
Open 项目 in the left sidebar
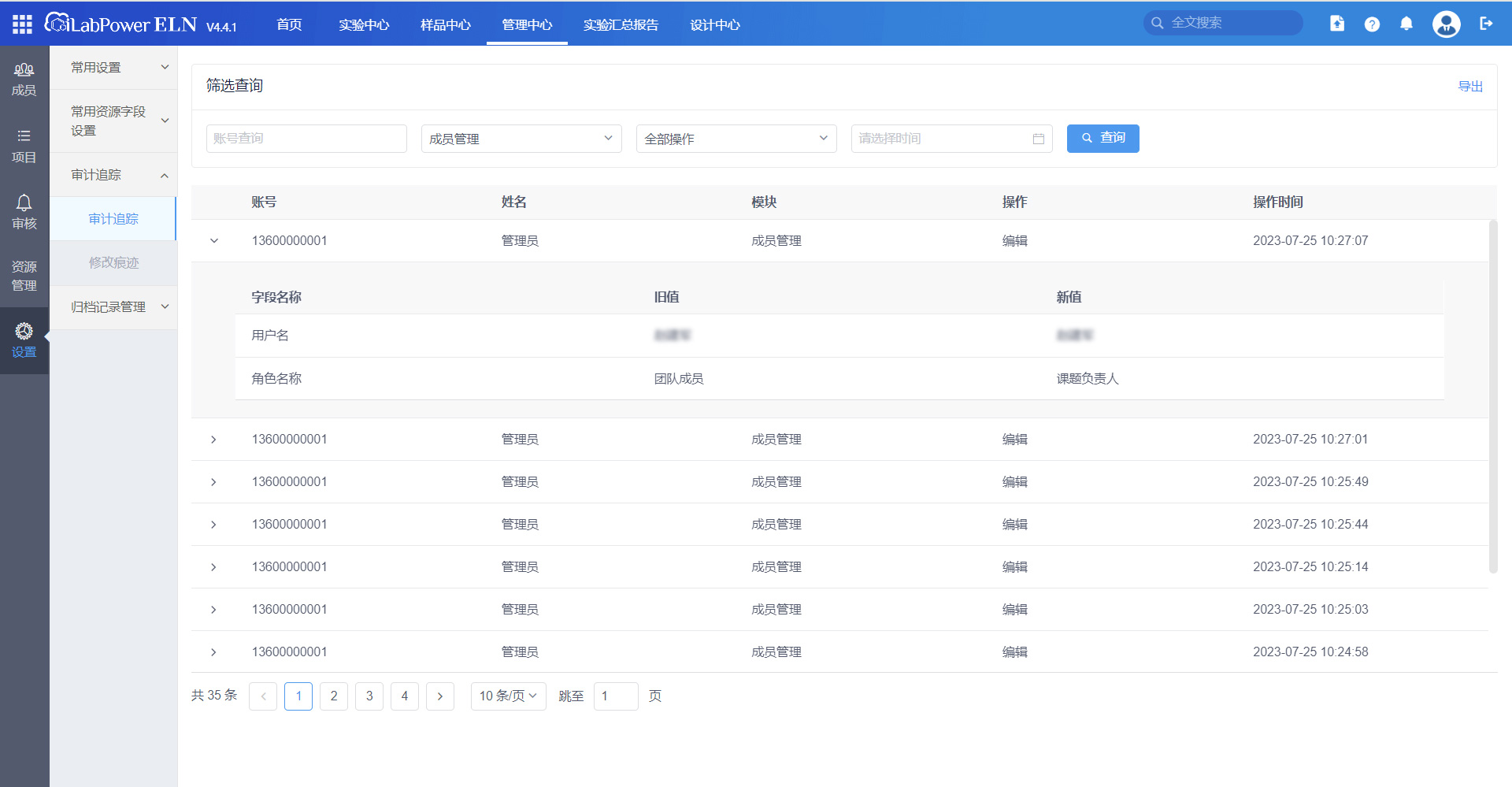click(x=24, y=147)
